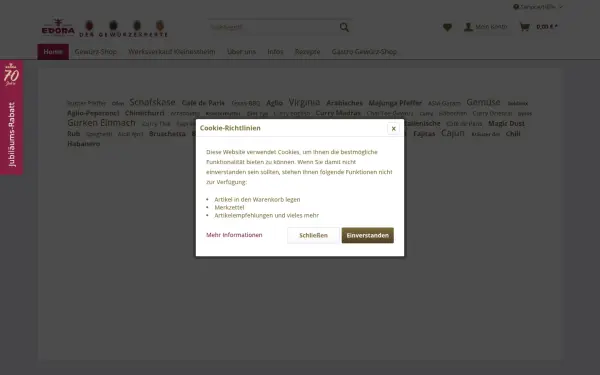Click the Habanero tag
Viewport: 600px width, 375px height.
84,144
